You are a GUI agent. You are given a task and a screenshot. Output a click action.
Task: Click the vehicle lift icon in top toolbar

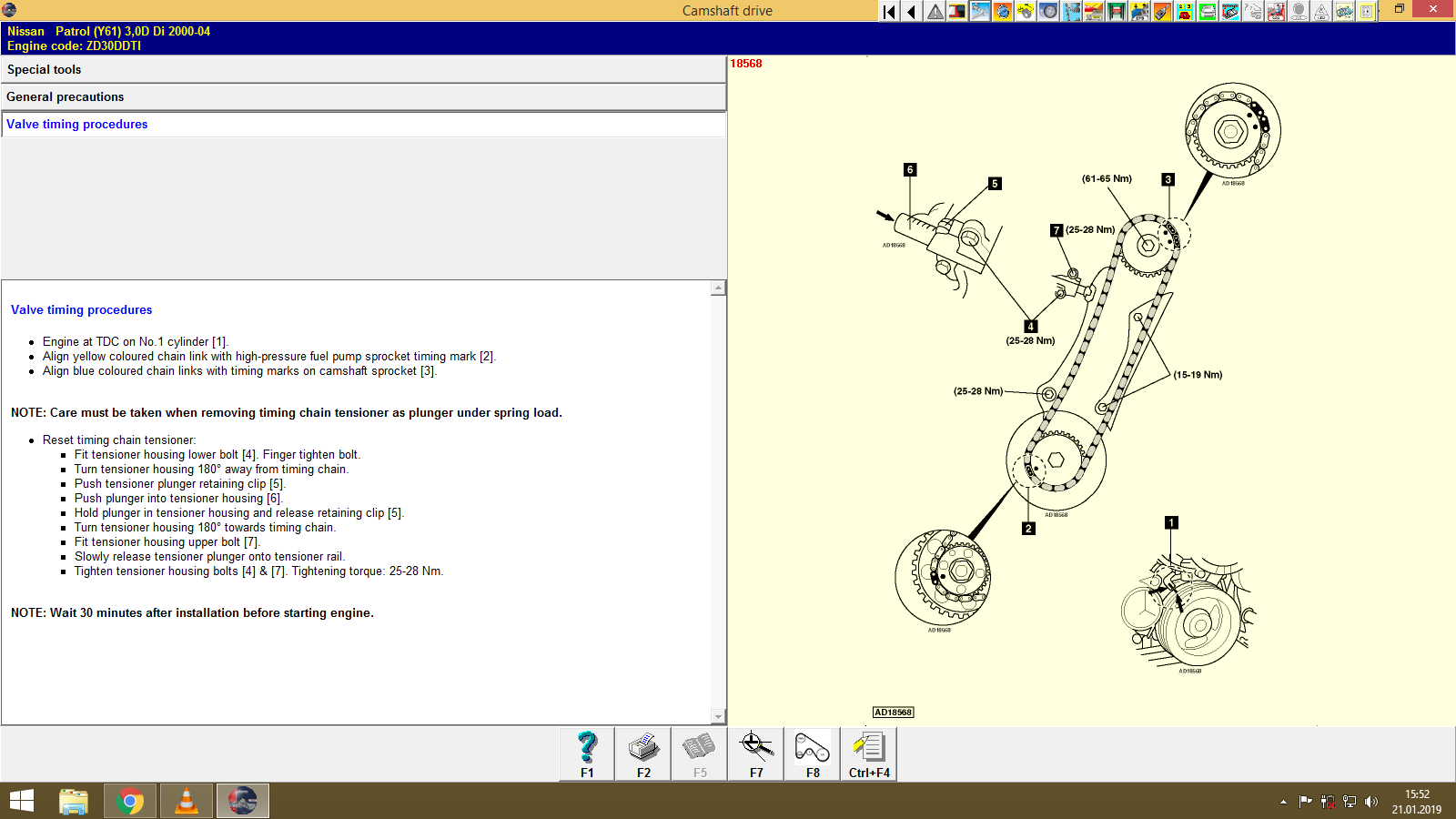point(1116,12)
